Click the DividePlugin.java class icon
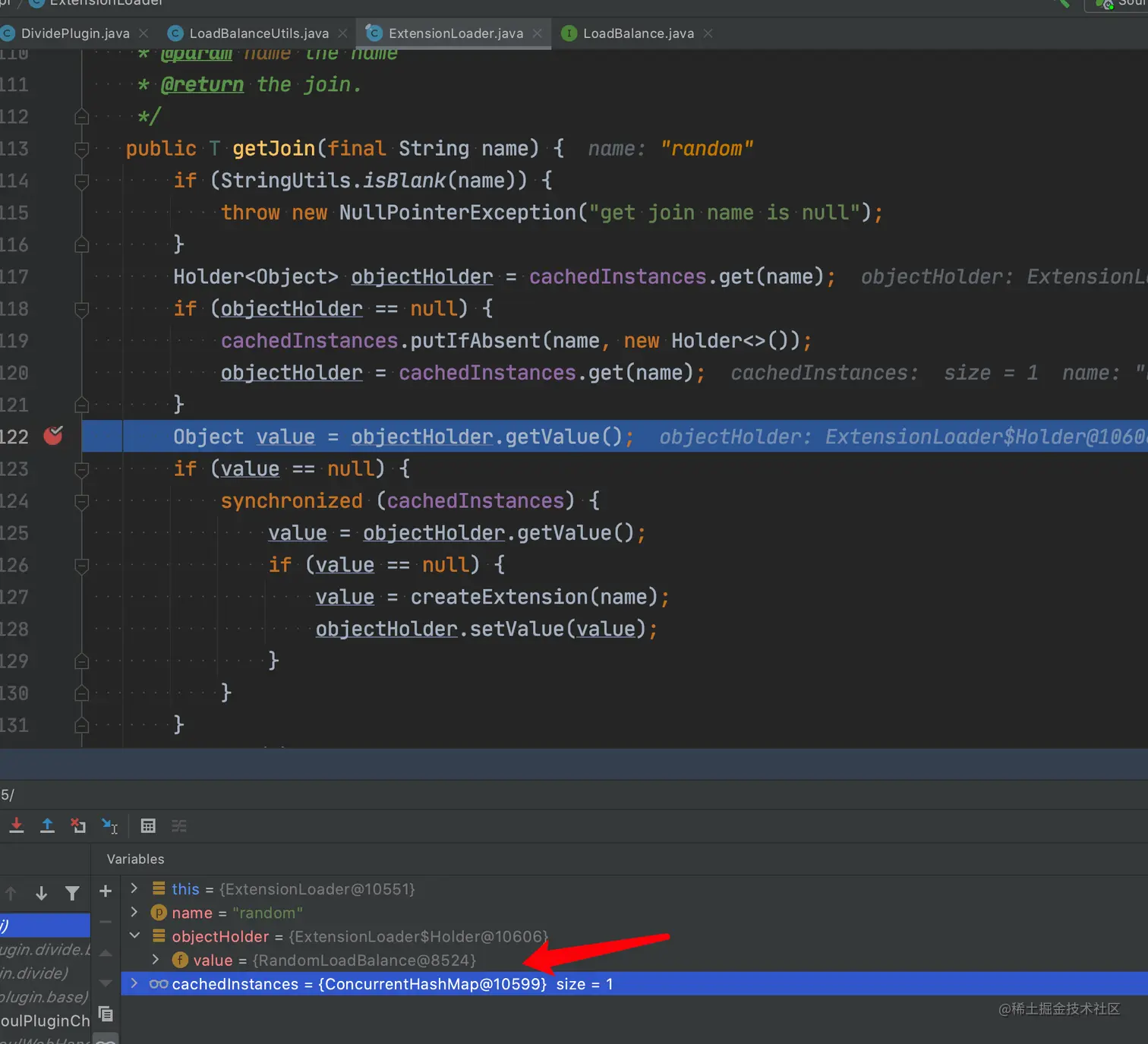 tap(8, 33)
